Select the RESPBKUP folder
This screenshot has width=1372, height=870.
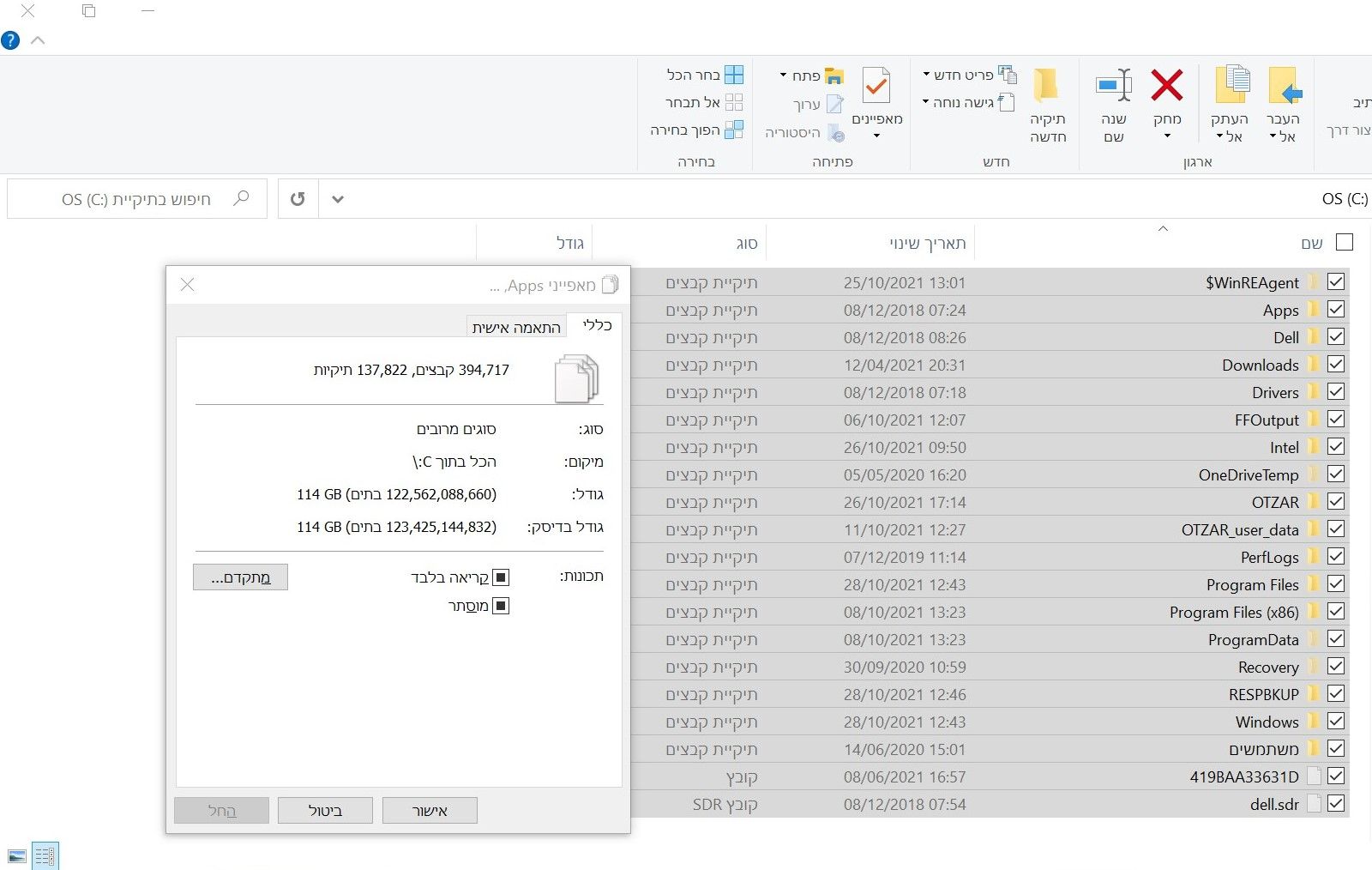pyautogui.click(x=990, y=694)
